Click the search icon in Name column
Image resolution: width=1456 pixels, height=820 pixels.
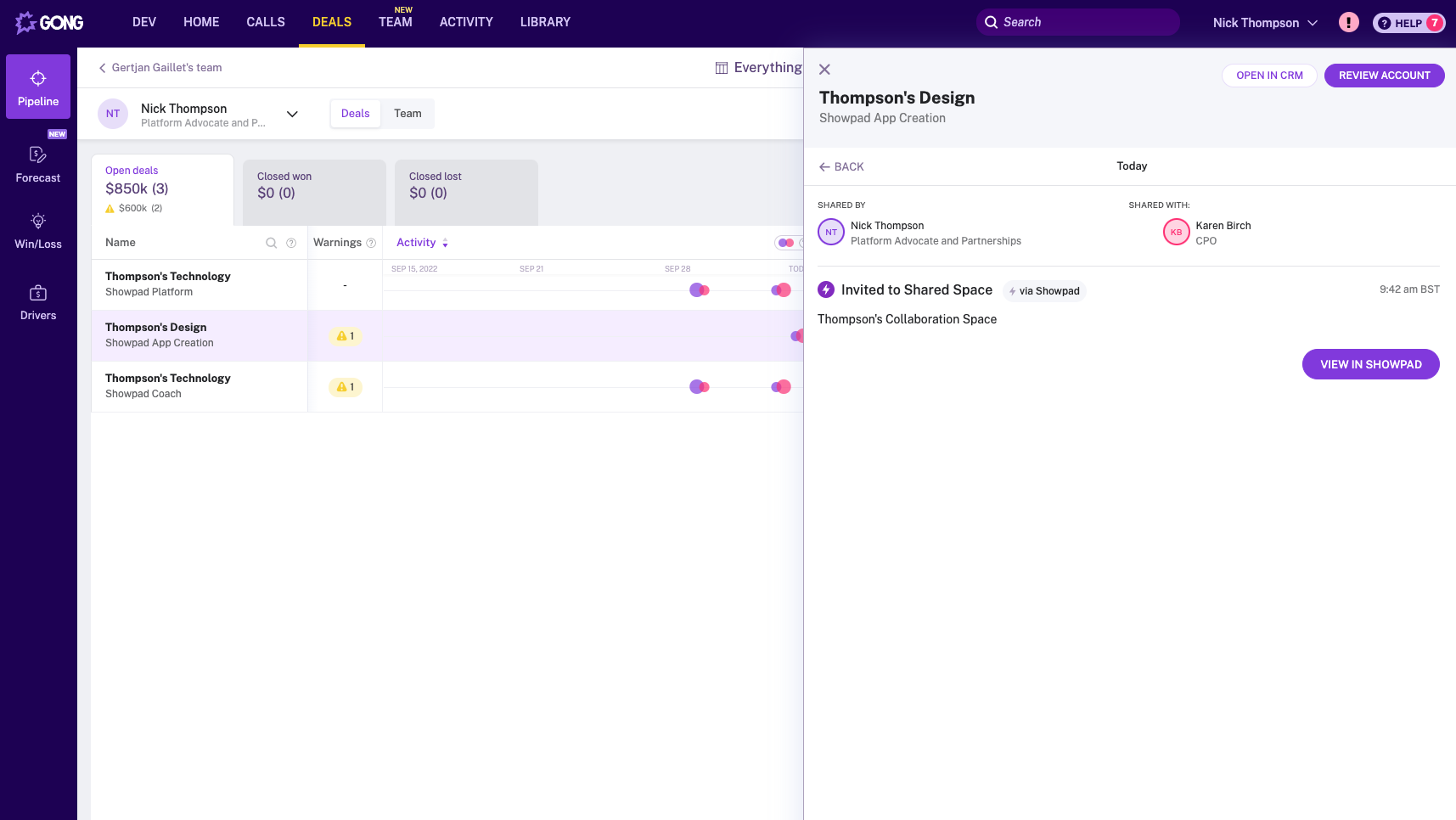pyautogui.click(x=272, y=243)
